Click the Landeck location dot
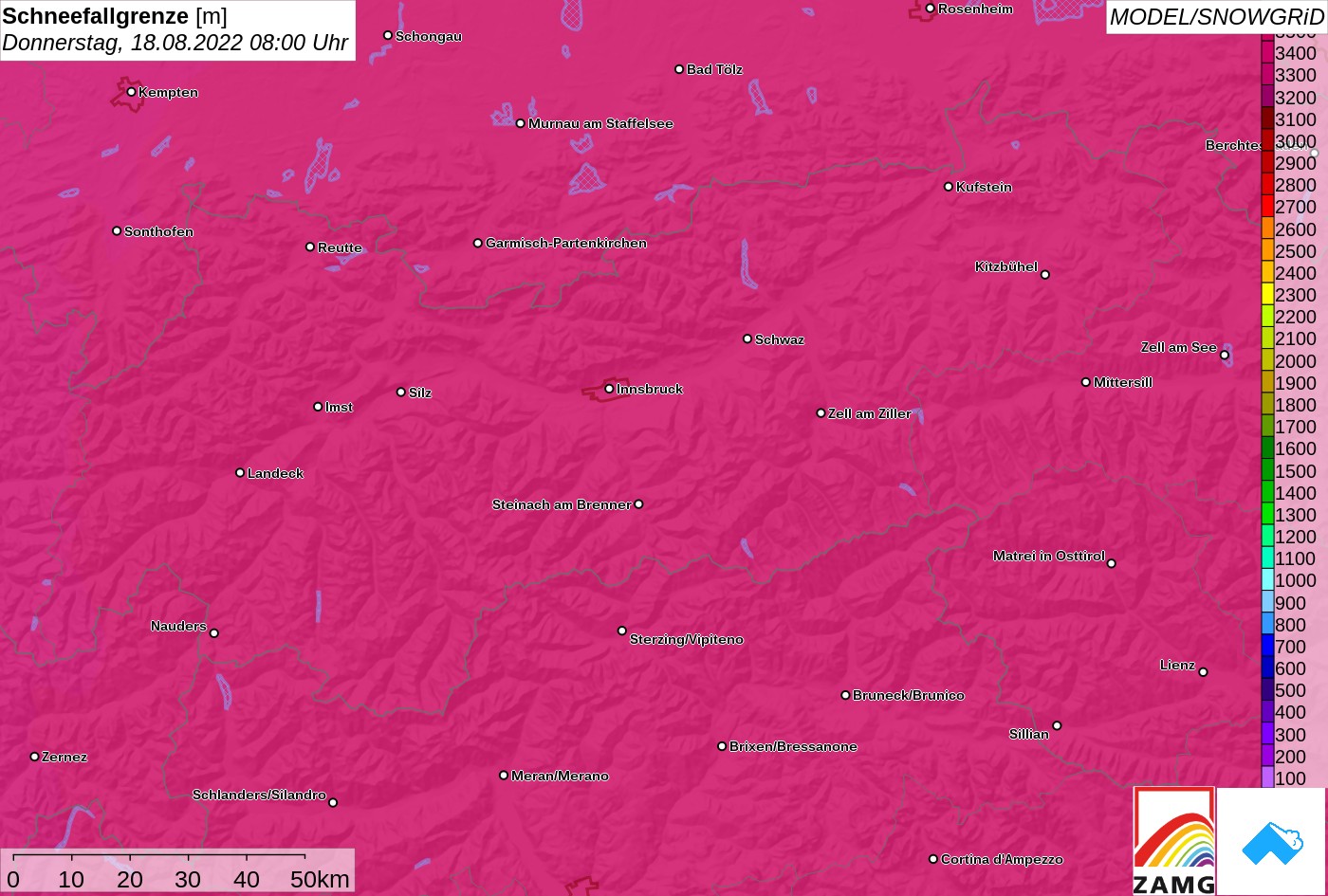The height and width of the screenshot is (896, 1328). coord(240,472)
